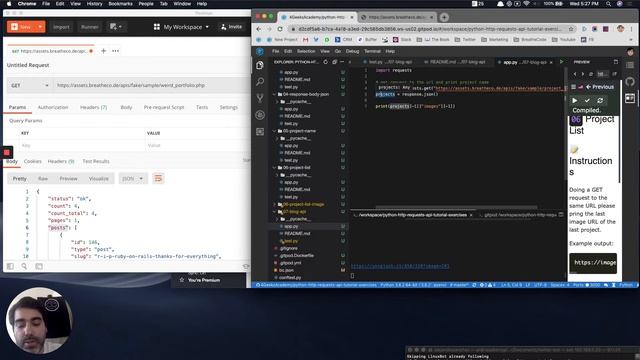640x360 pixels.
Task: Open macOS Spotlight search
Action: [x=608, y=4]
